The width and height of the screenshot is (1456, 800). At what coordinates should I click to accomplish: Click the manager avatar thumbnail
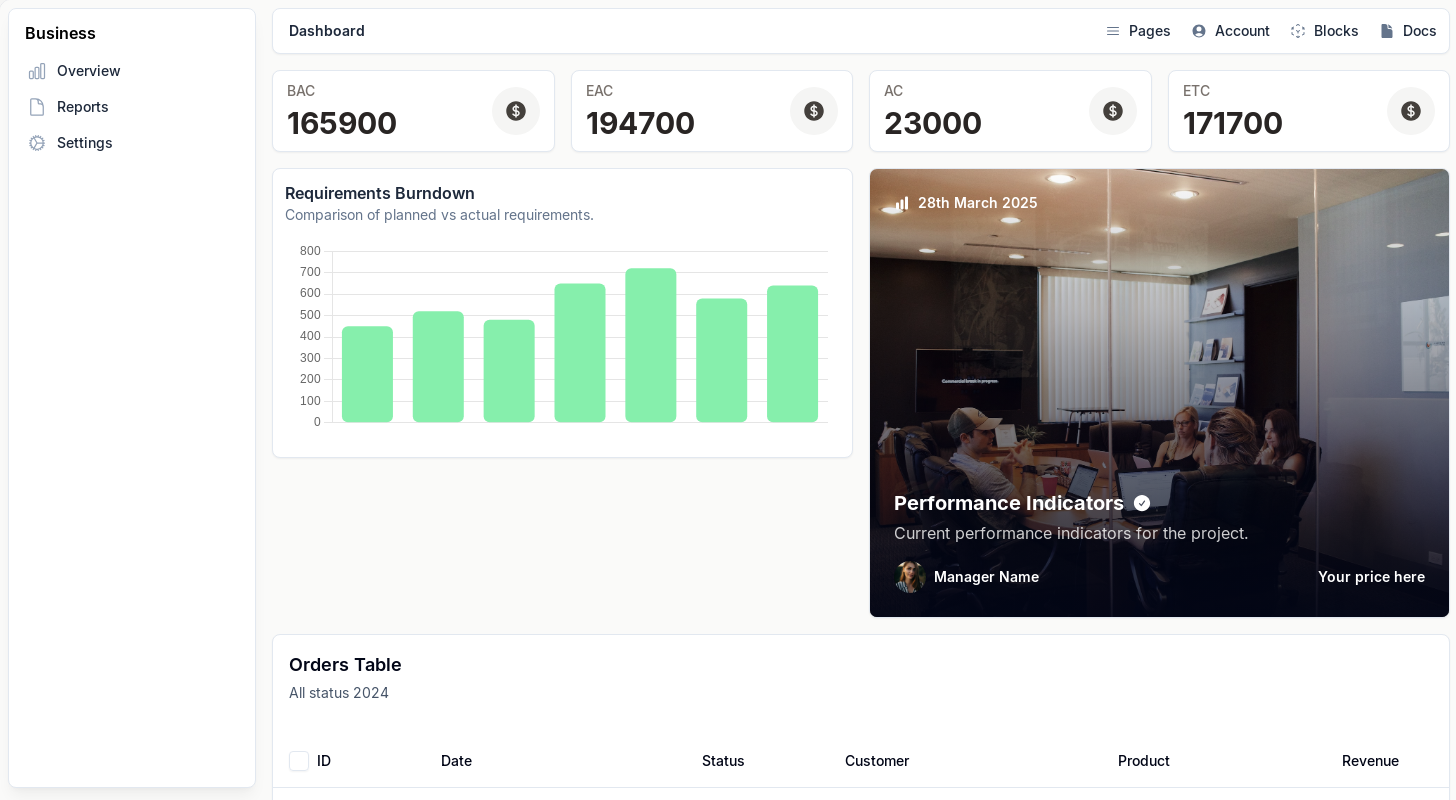tap(910, 577)
